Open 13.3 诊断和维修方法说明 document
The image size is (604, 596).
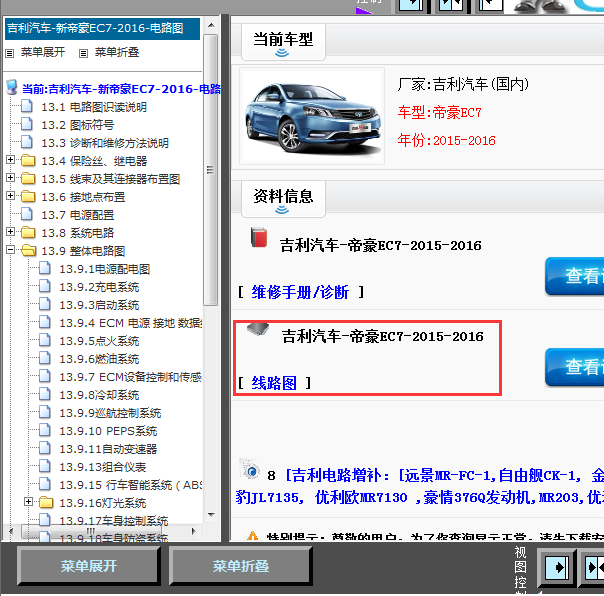tap(105, 143)
